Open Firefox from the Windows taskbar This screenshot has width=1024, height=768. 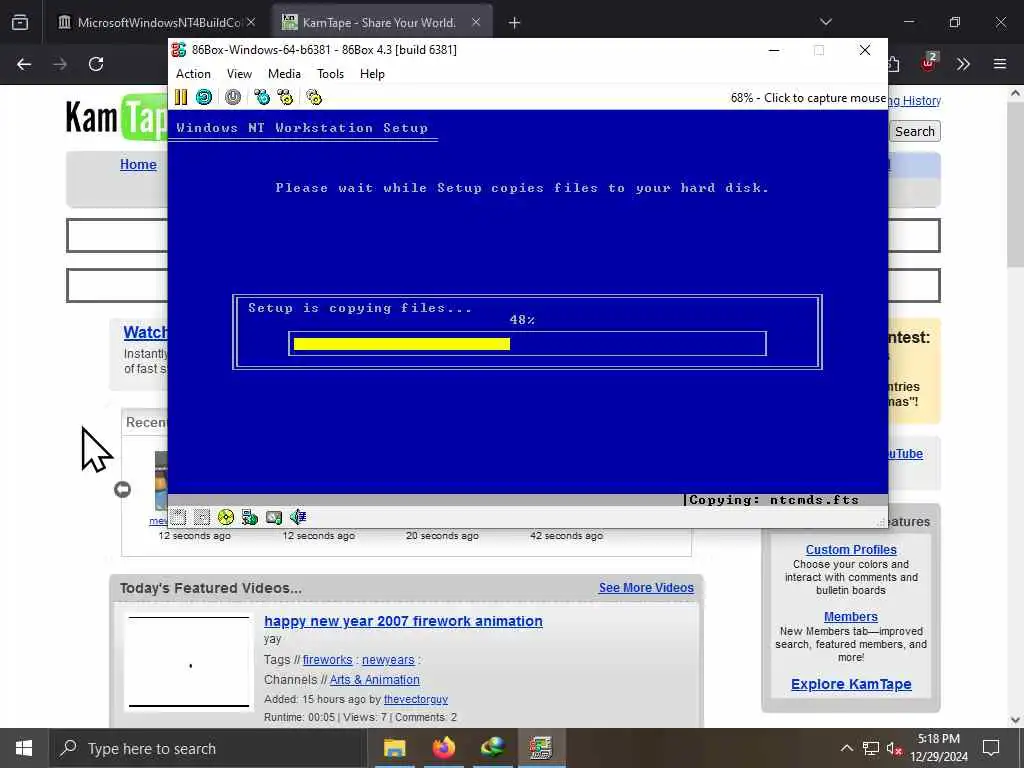tap(443, 748)
